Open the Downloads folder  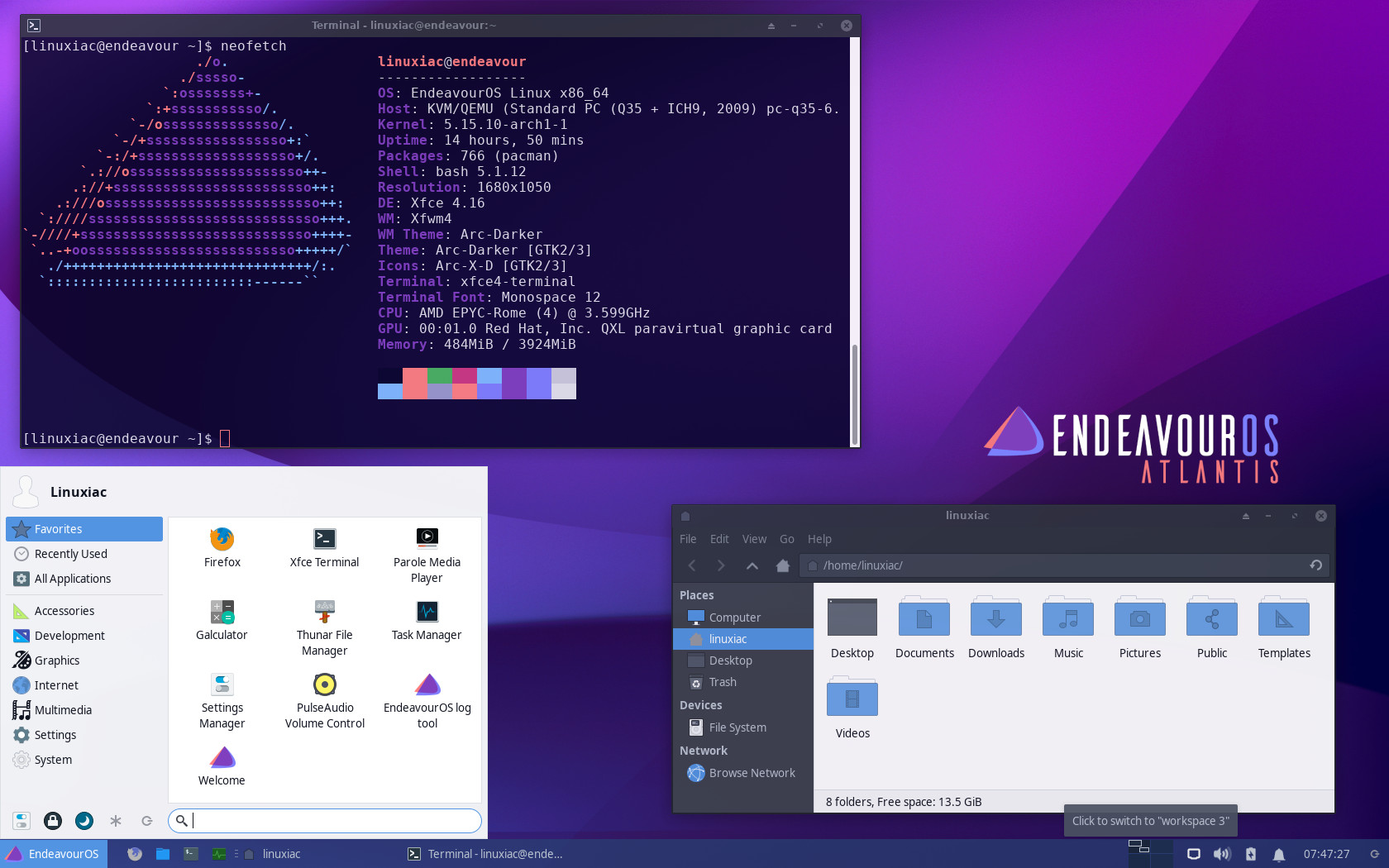click(996, 627)
